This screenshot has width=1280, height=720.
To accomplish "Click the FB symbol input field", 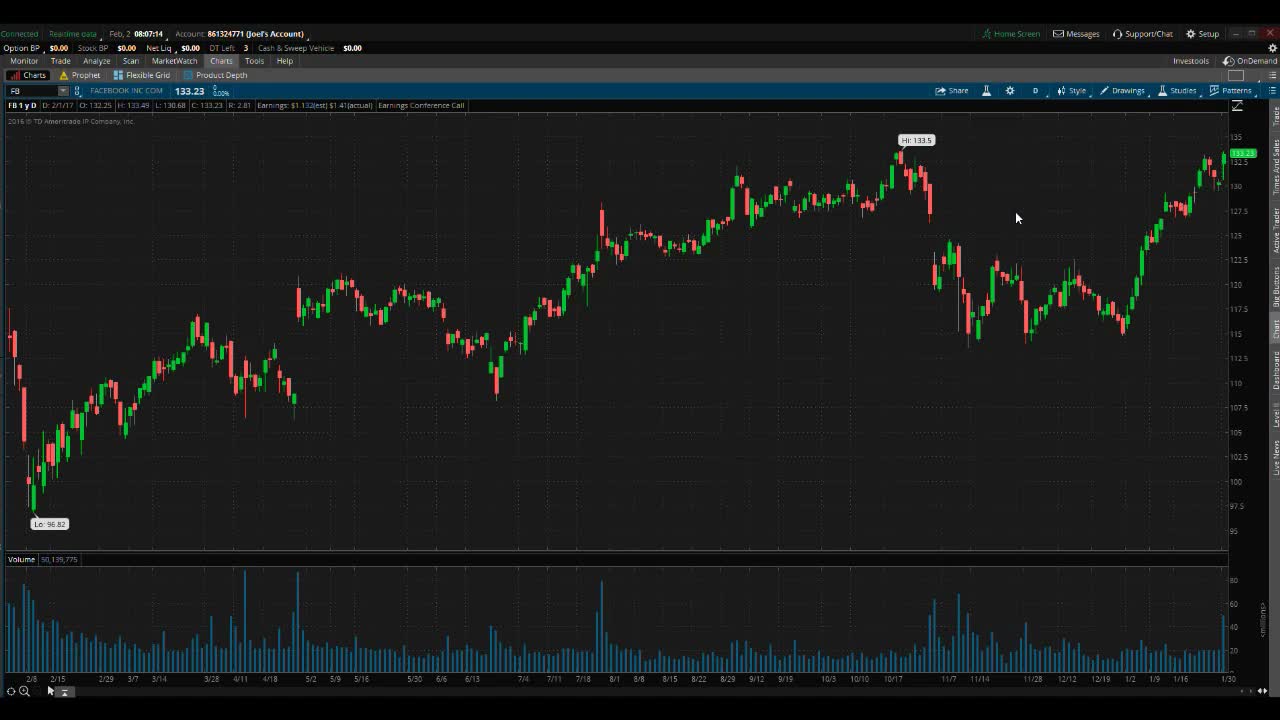I will (x=32, y=91).
